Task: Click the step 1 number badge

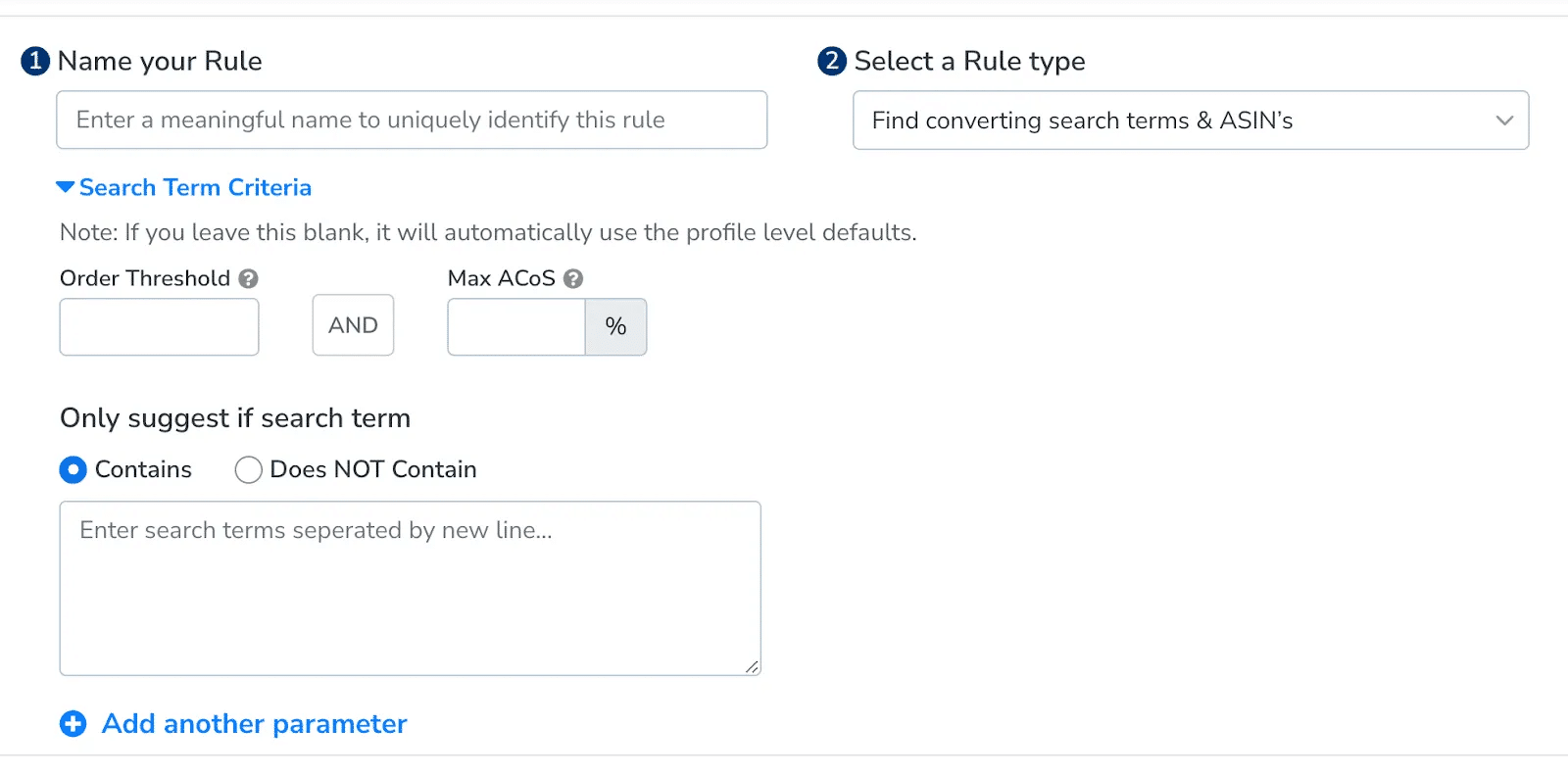Action: [x=35, y=62]
